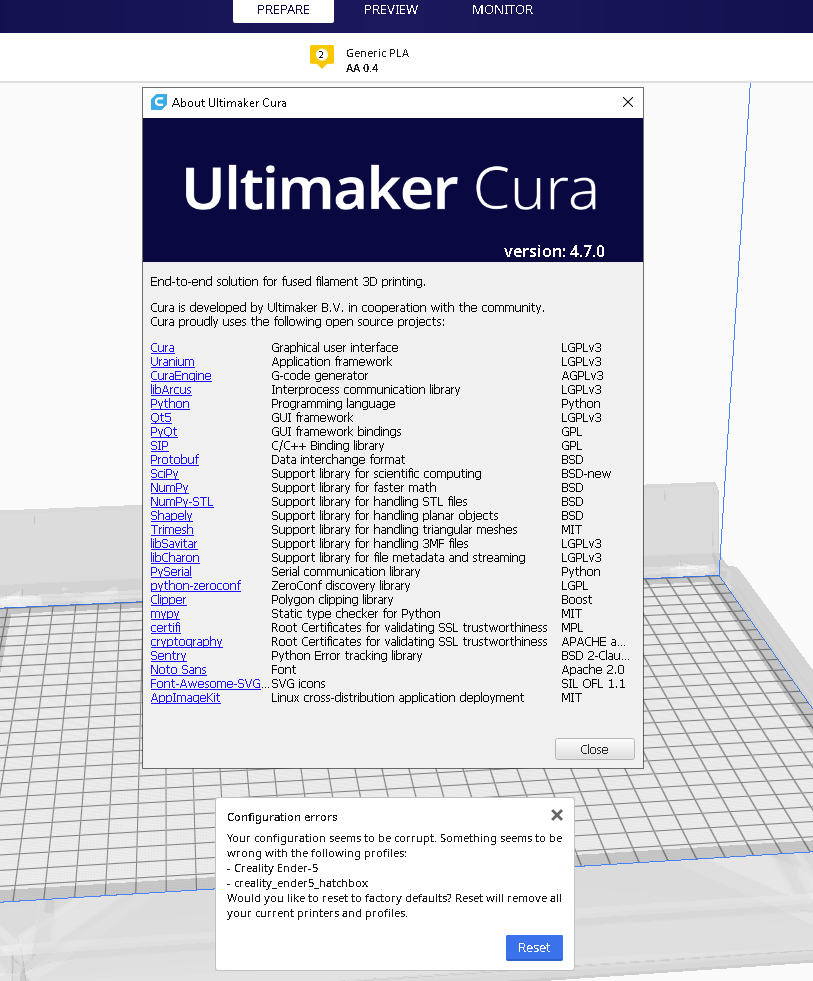This screenshot has width=813, height=981.
Task: Open the PyQt link
Action: tap(163, 432)
